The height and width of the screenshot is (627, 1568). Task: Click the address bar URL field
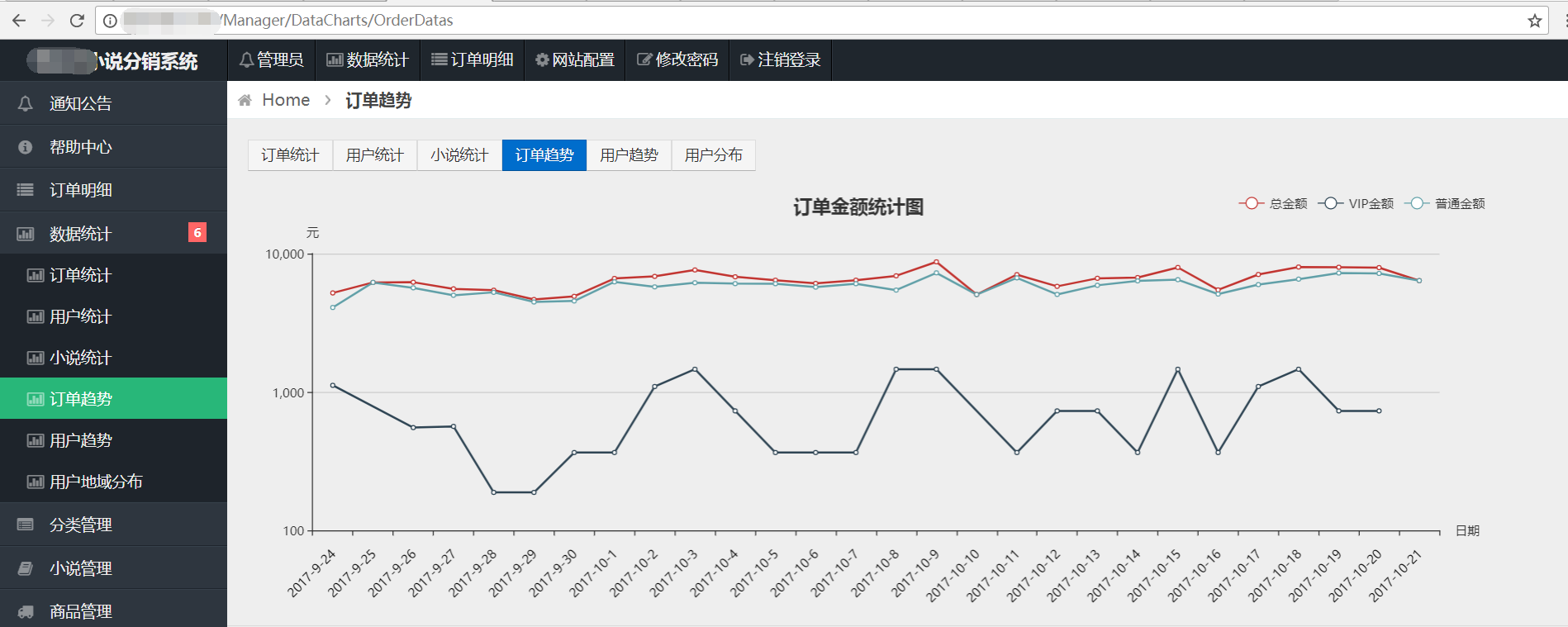[821, 21]
